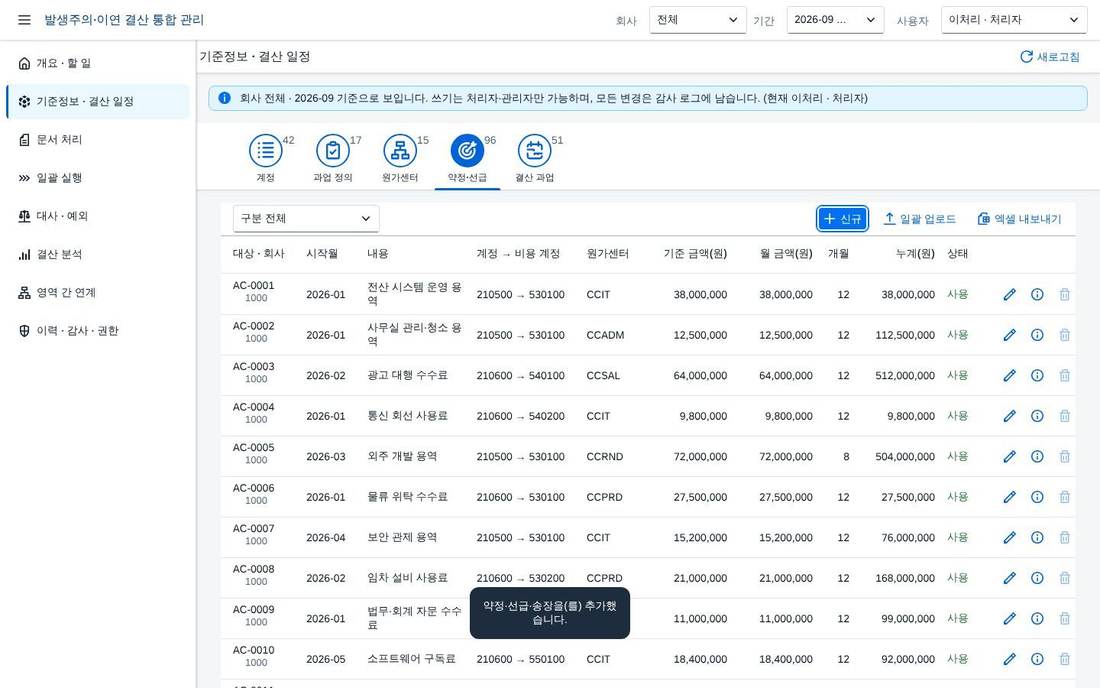Expand the 구분 전체 filter dropdown
The height and width of the screenshot is (688, 1100).
coord(306,218)
